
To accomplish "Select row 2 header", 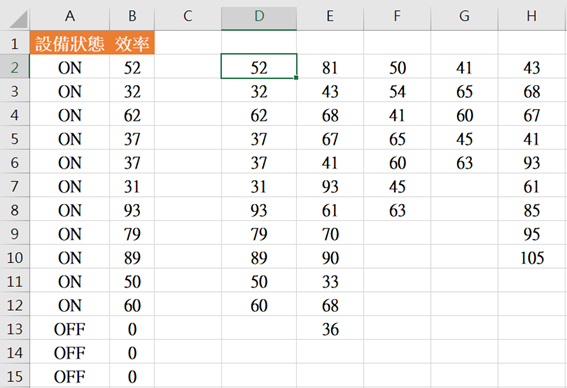I will coord(14,67).
